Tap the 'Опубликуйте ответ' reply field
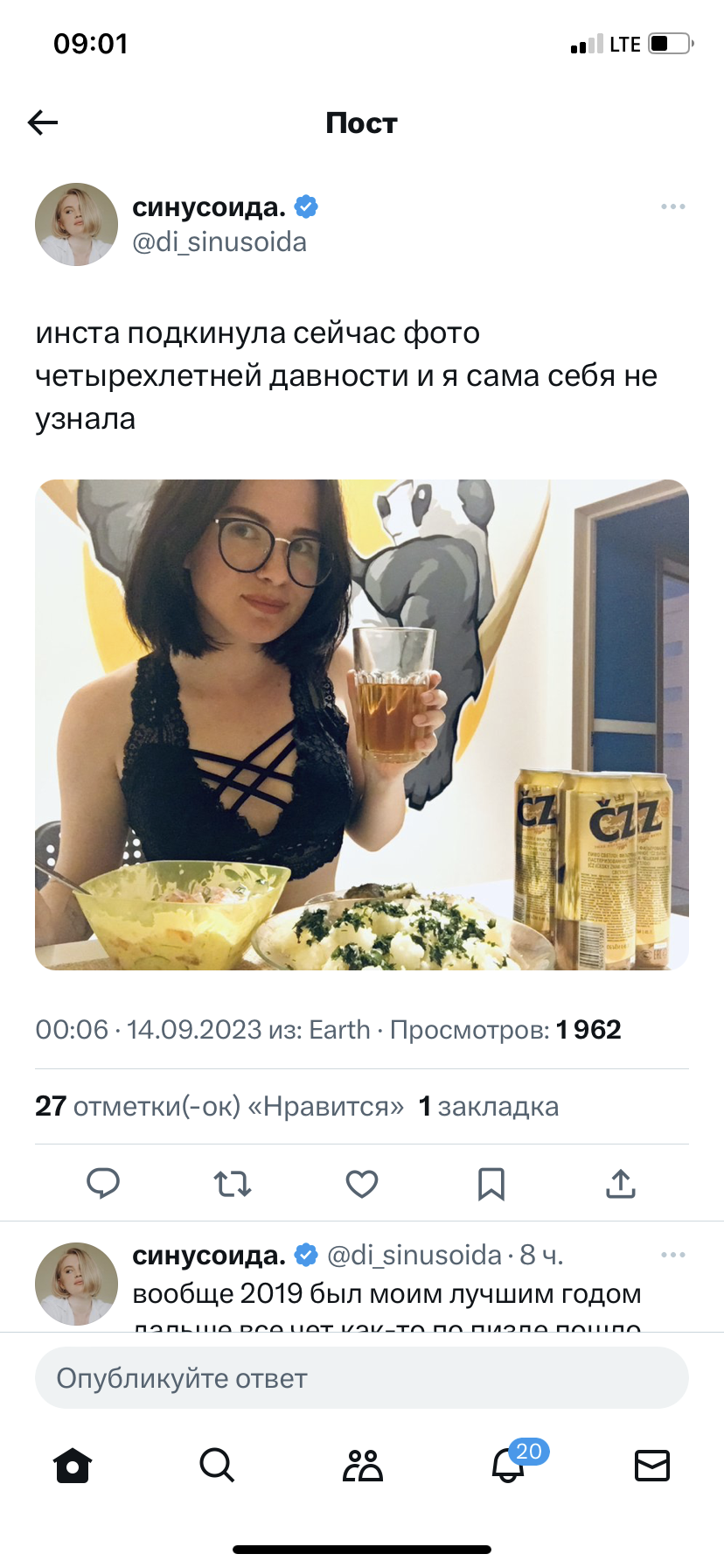 pyautogui.click(x=362, y=1378)
